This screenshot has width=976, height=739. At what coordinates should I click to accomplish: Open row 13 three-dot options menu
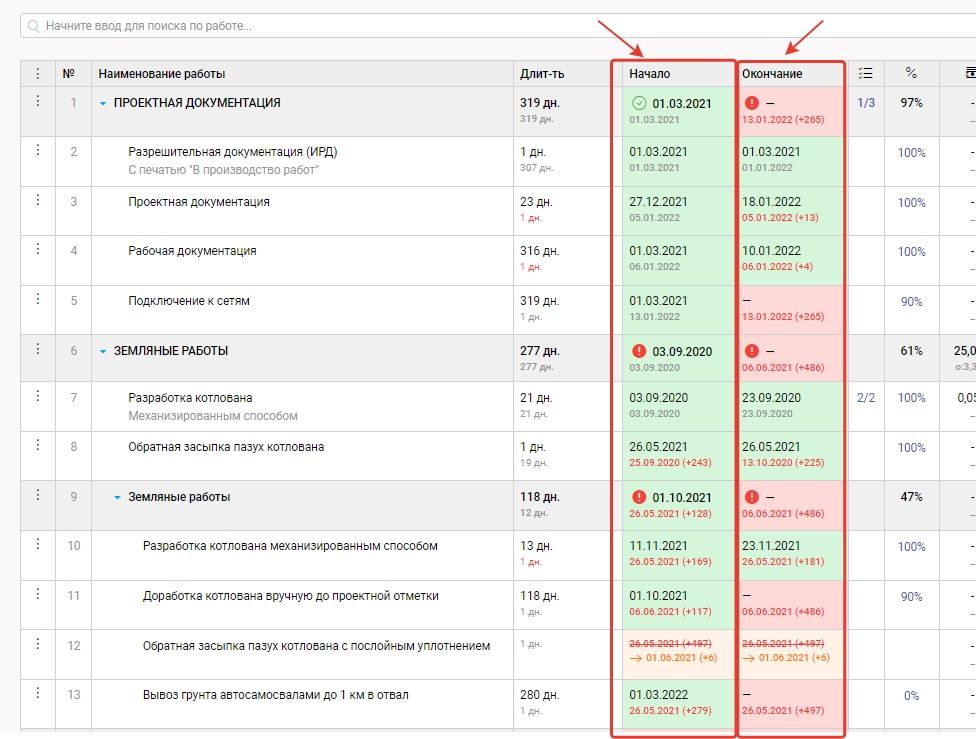click(x=38, y=693)
